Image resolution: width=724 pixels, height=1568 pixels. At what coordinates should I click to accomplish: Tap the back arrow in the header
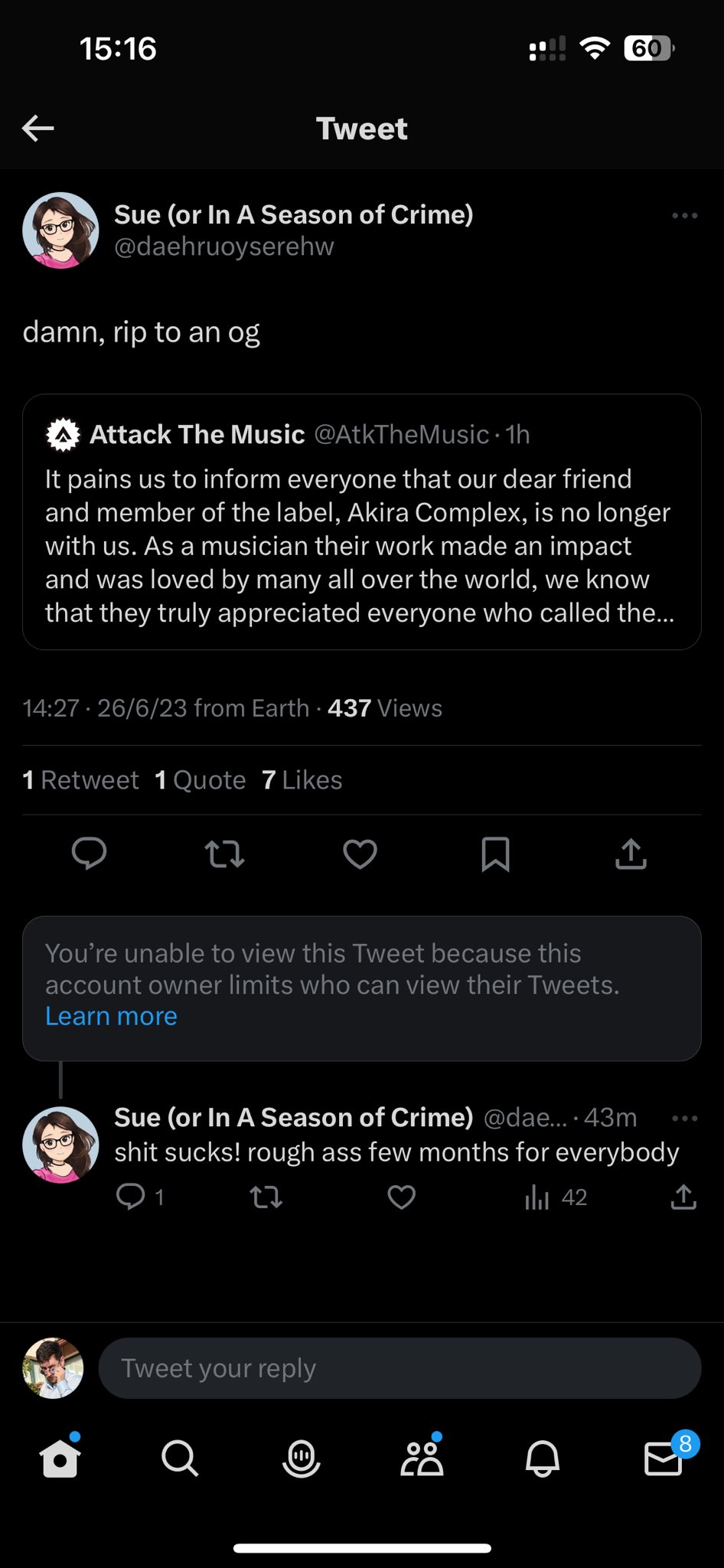click(38, 128)
